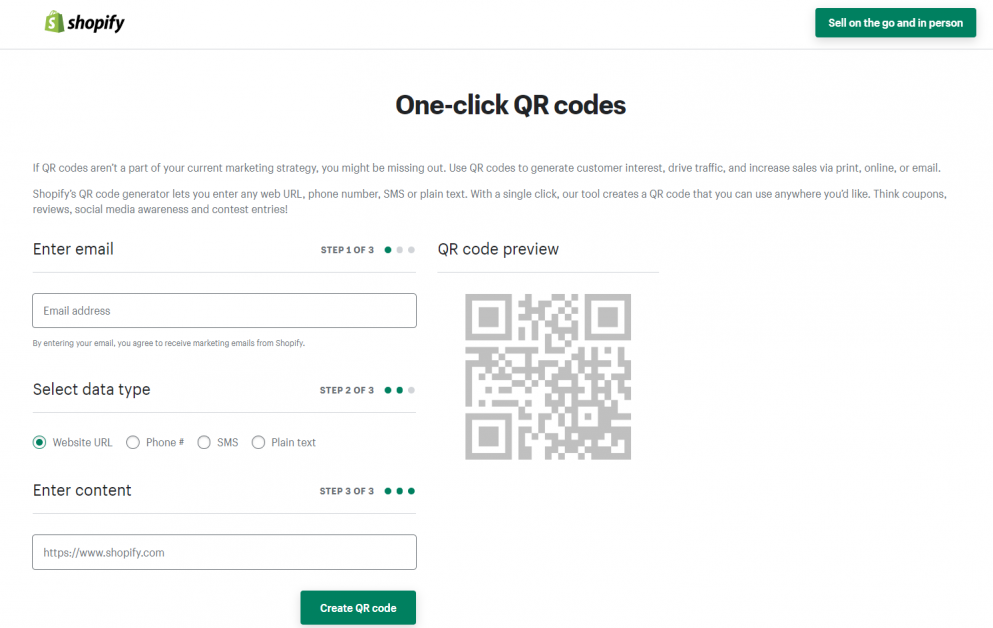The image size is (993, 628).
Task: Click the Create QR code button
Action: [x=357, y=607]
